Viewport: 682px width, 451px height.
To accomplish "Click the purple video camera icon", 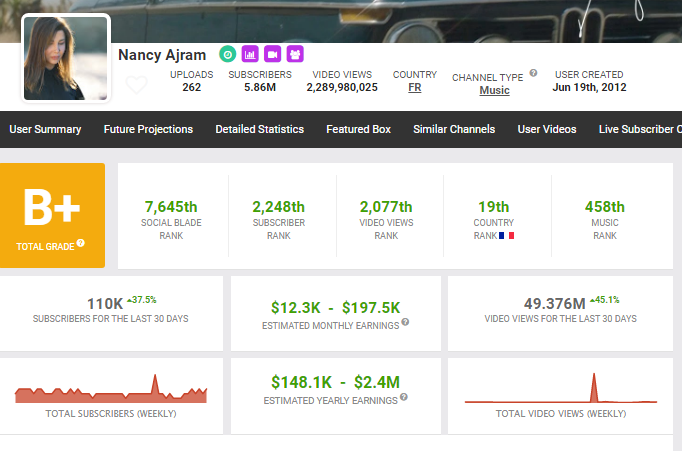I will tap(272, 54).
